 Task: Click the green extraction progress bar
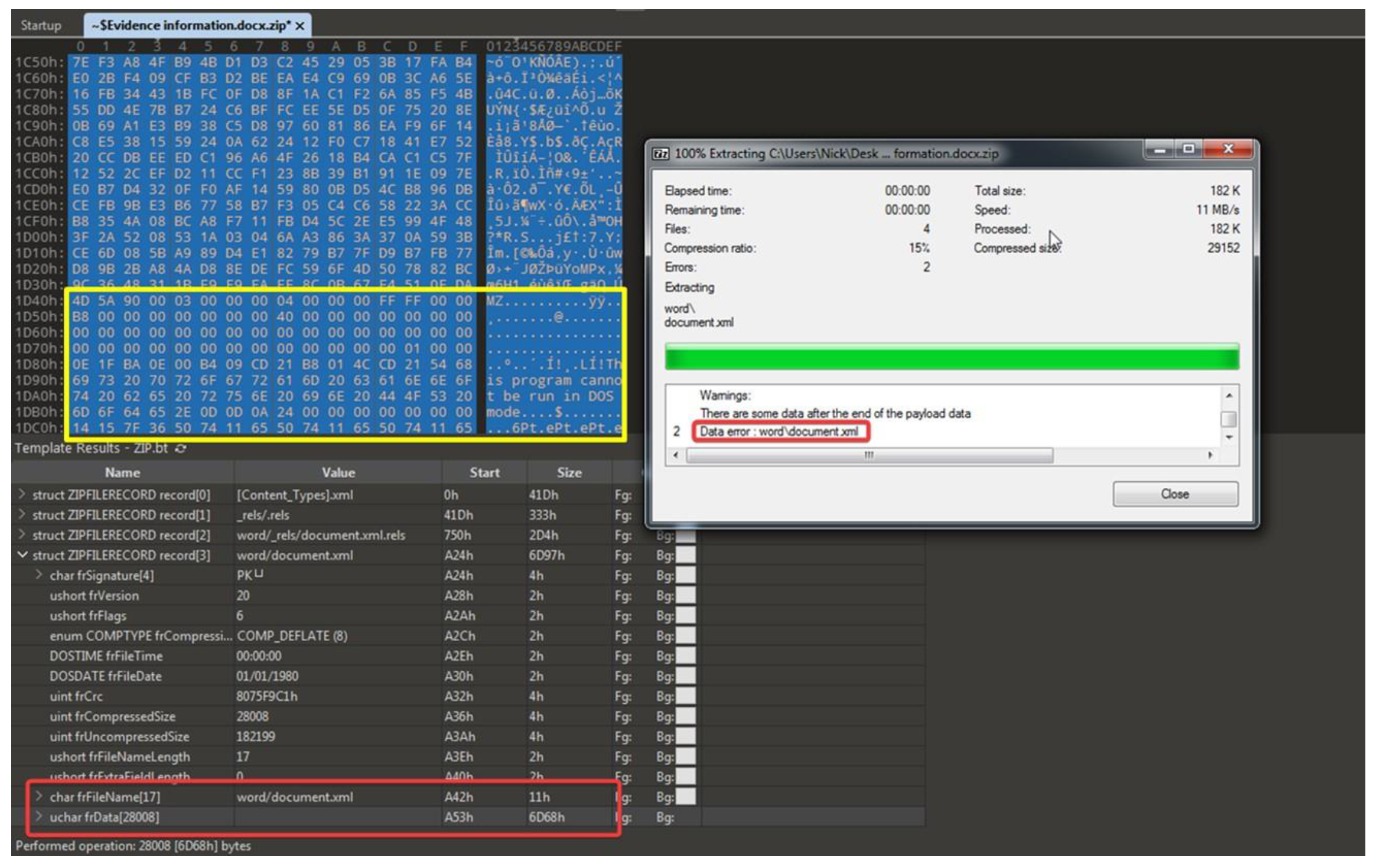(x=951, y=356)
